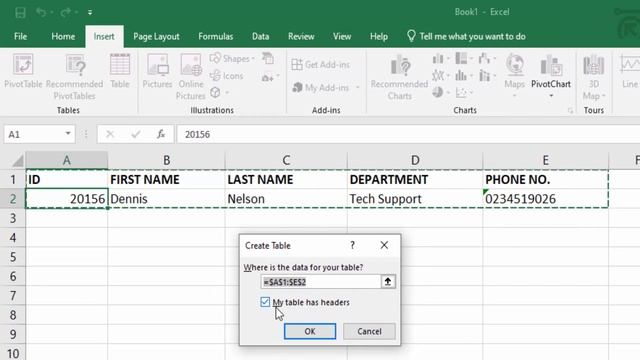Screen dimensions: 640x360
Task: Click the collapse dialog range selector
Action: [388, 282]
